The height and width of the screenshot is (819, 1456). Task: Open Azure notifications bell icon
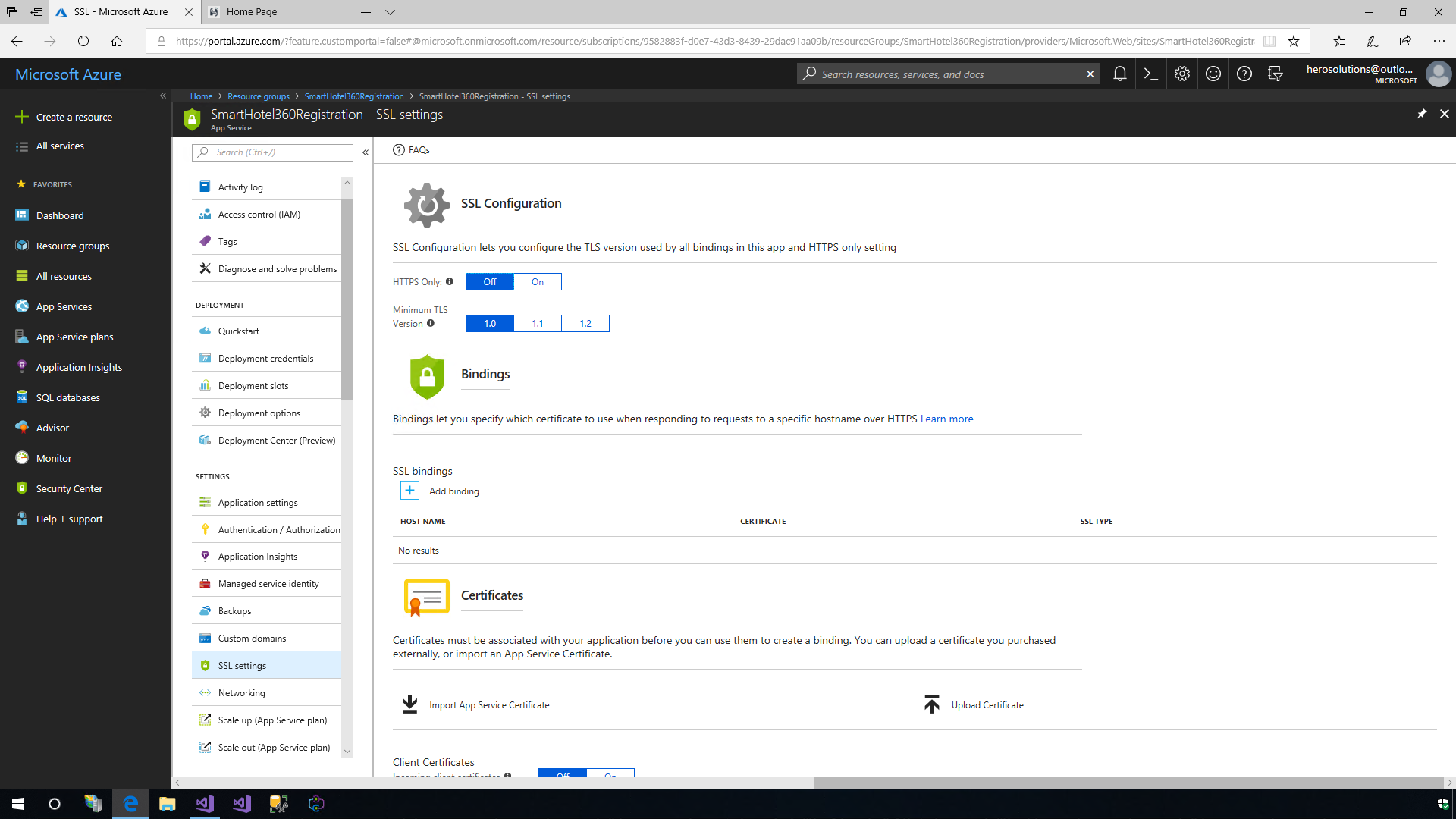pos(1119,74)
